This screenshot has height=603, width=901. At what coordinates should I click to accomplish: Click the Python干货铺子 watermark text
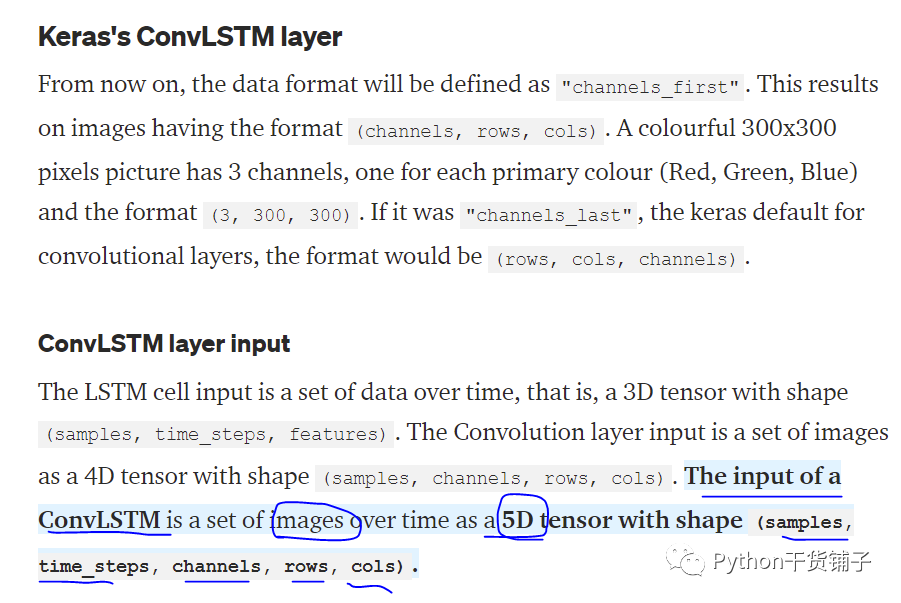[792, 561]
